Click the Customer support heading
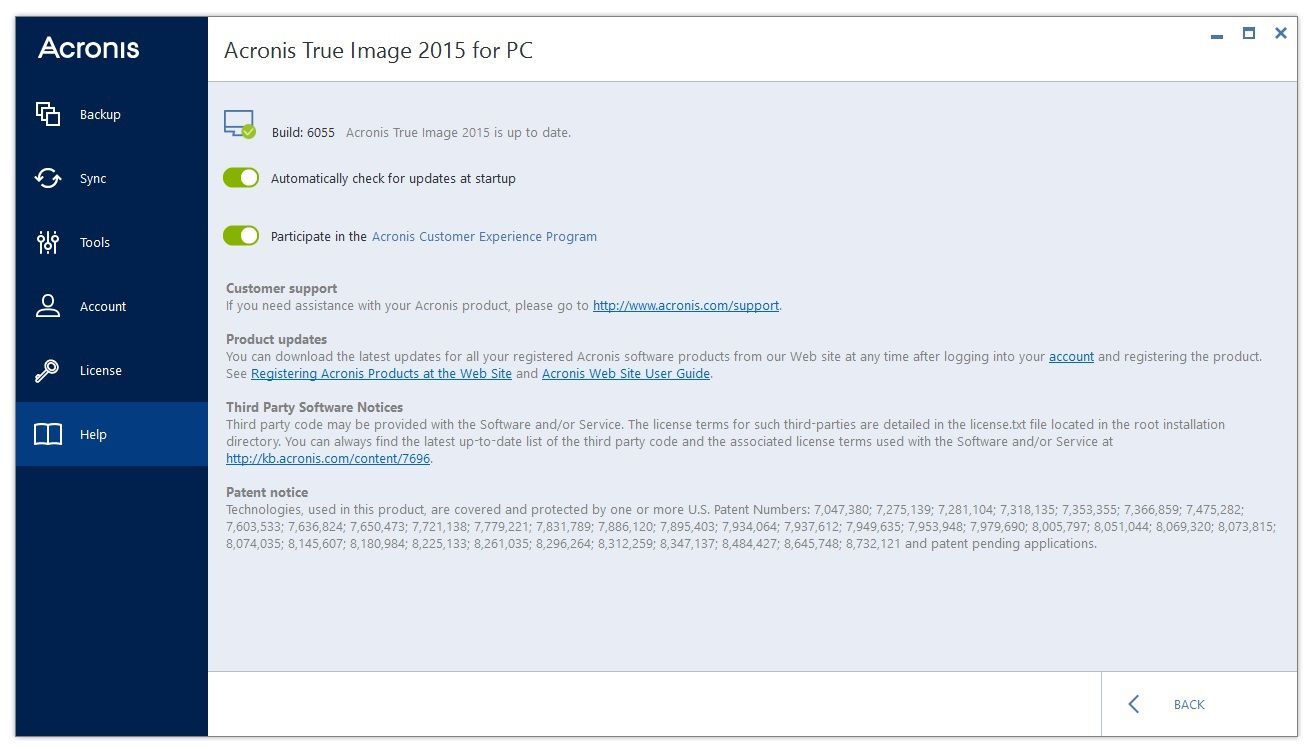Image resolution: width=1311 pixels, height=749 pixels. pyautogui.click(x=281, y=289)
